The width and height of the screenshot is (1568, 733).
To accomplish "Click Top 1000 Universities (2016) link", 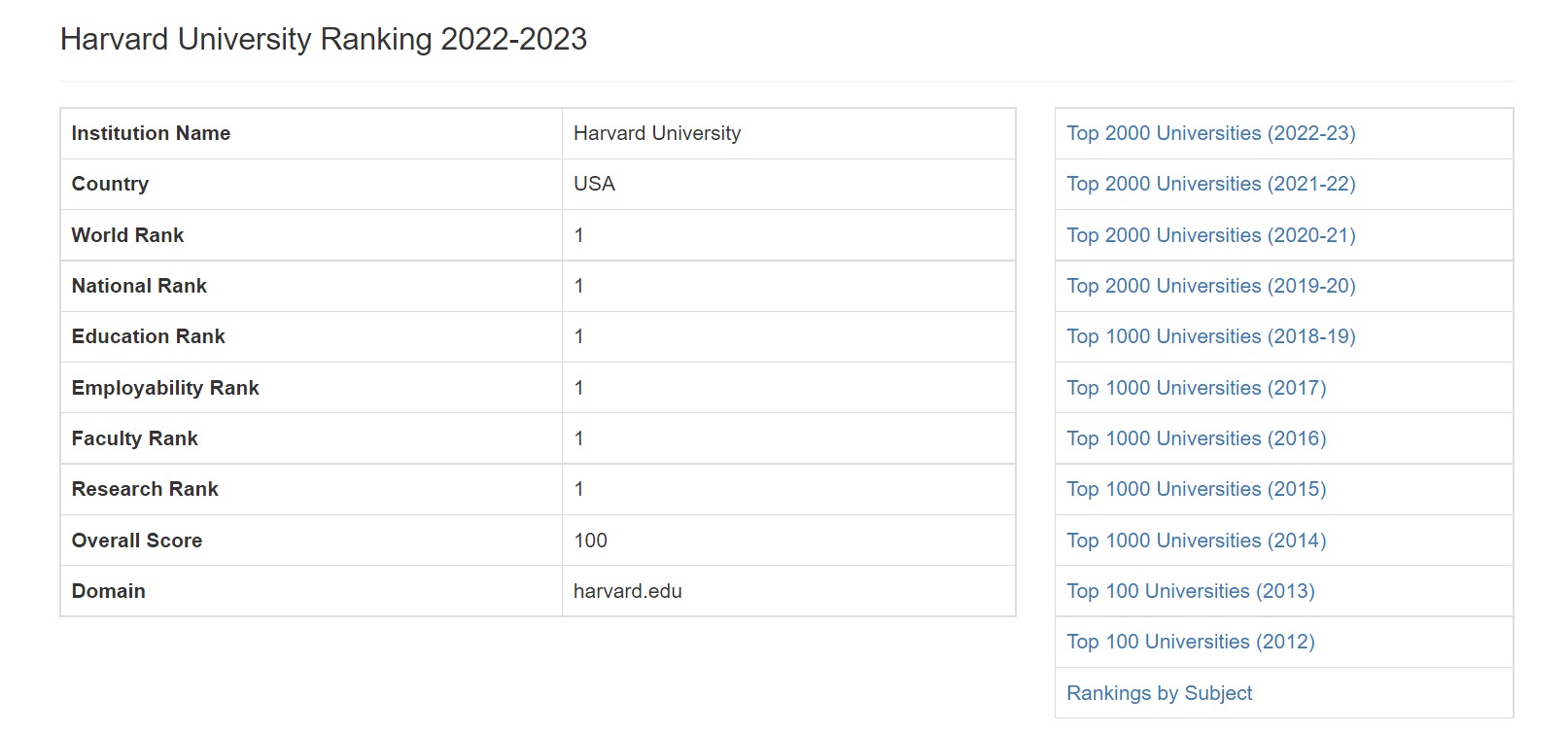I will 1196,438.
